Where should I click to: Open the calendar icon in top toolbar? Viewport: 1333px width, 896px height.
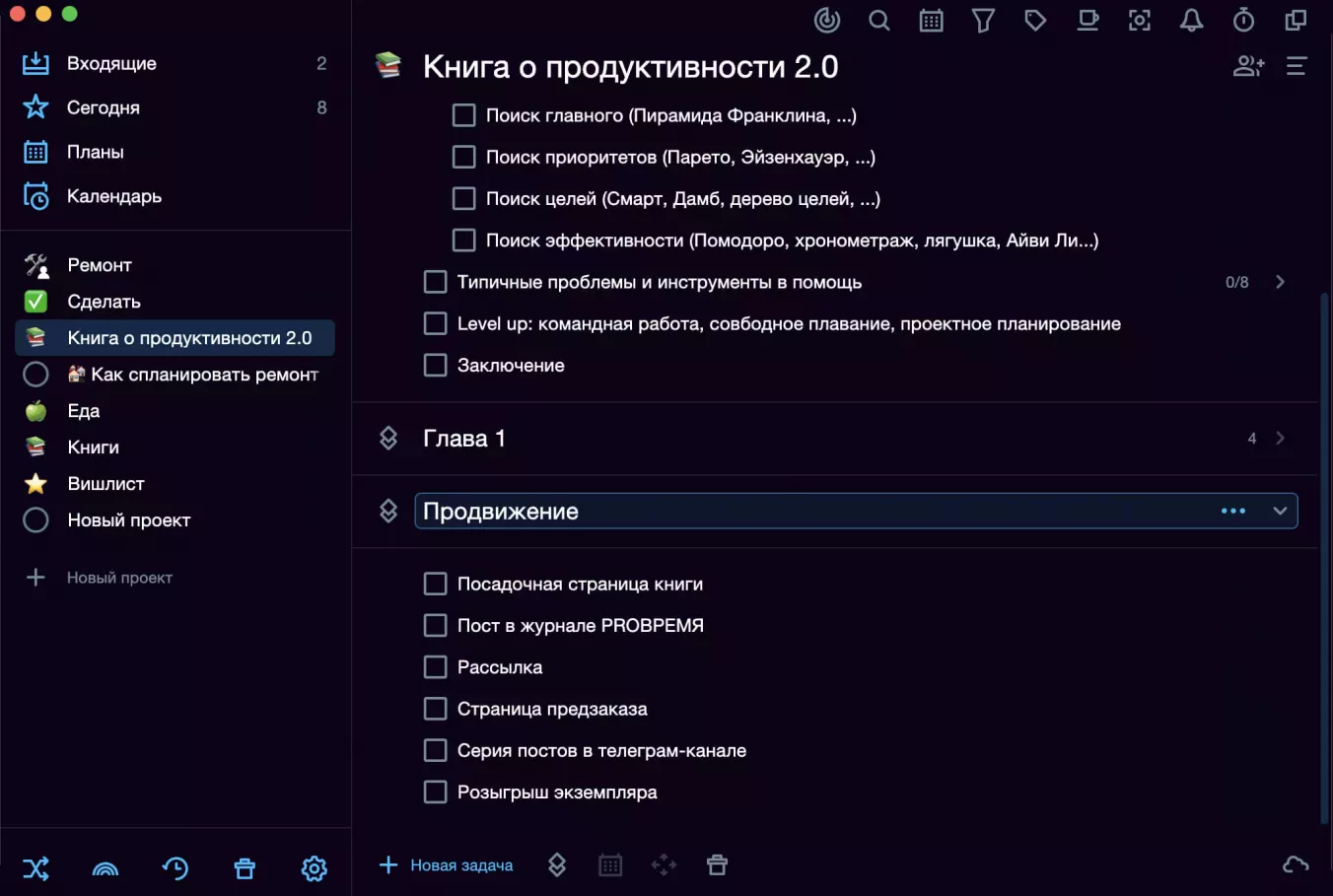click(x=931, y=20)
